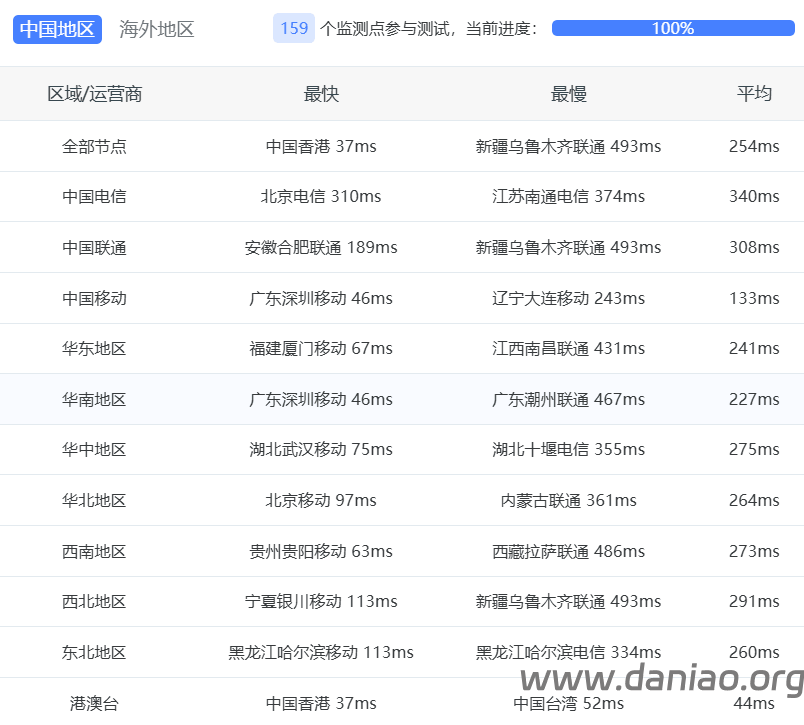Click the 100% progress bar

(672, 29)
